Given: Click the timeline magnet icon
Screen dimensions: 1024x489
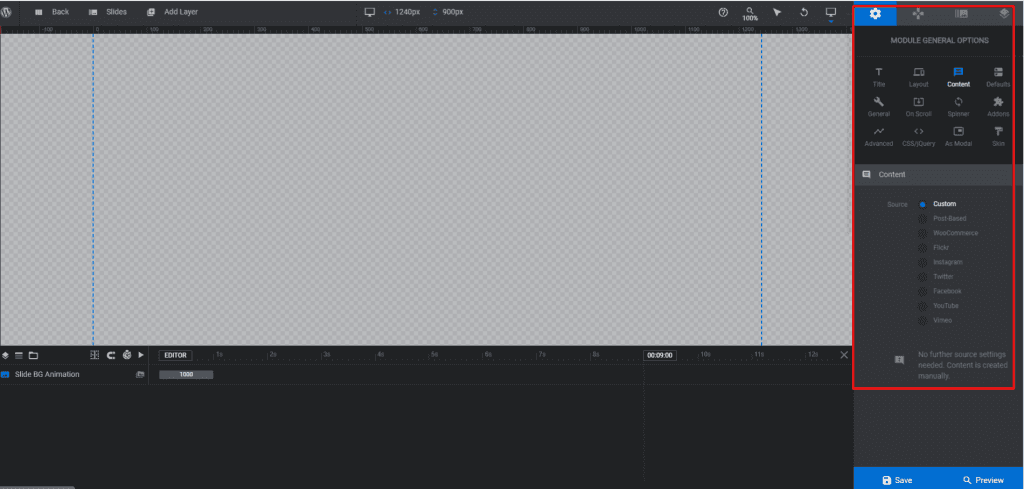Looking at the screenshot, I should 111,355.
